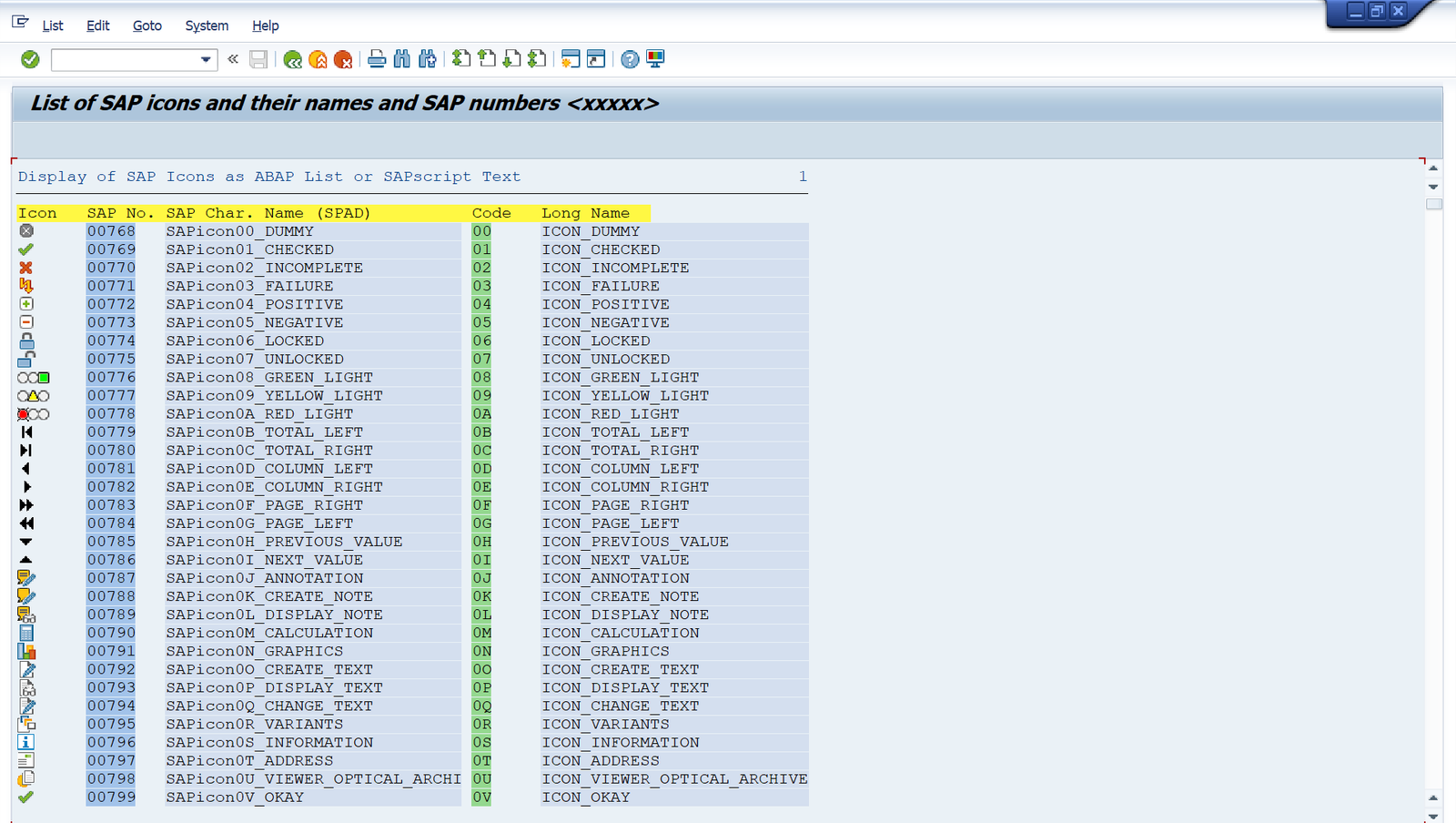Click the green Back button
The height and width of the screenshot is (823, 1456).
click(x=292, y=59)
